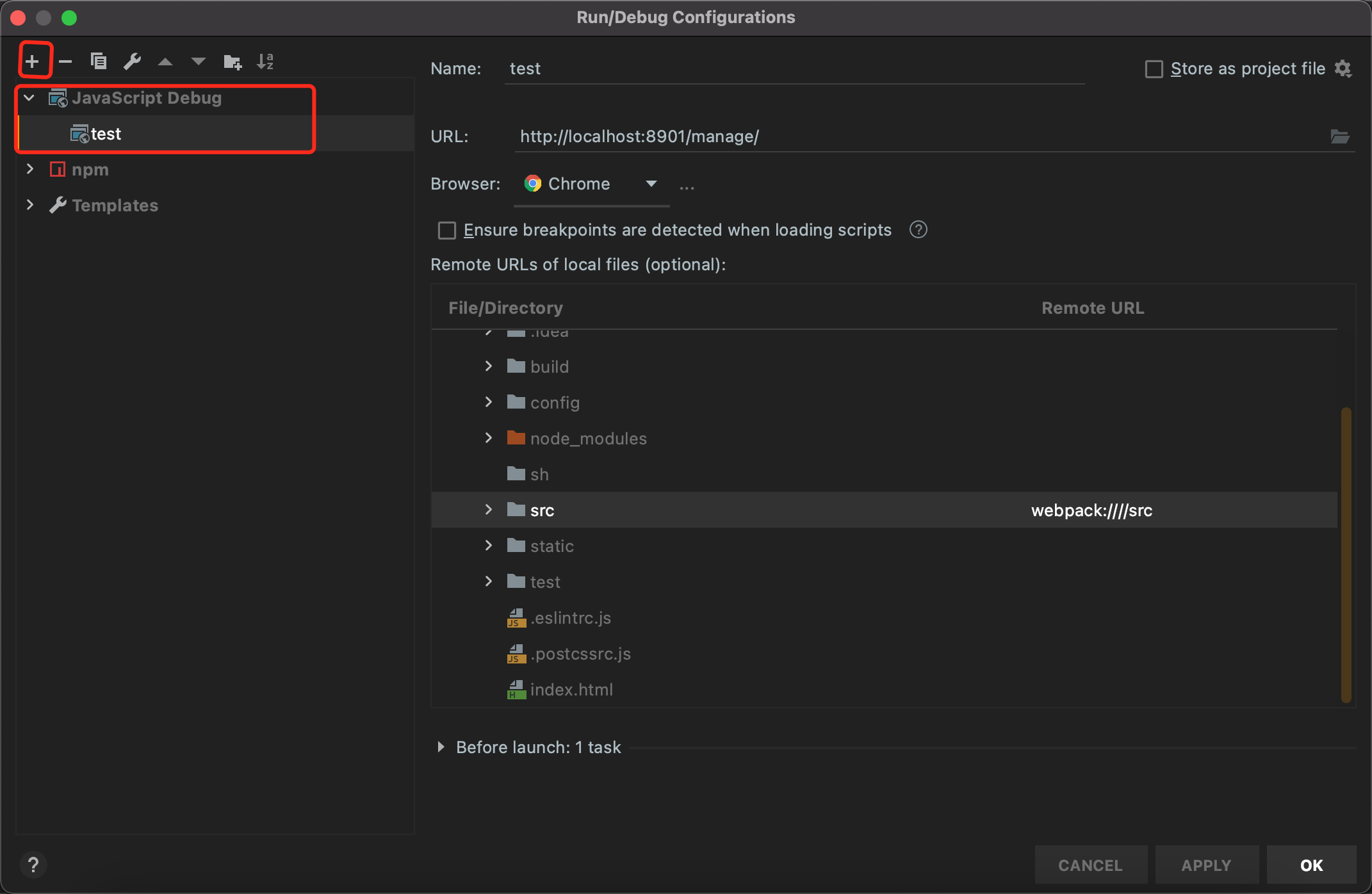Select the sh folder row
This screenshot has height=894, width=1372.
(884, 474)
